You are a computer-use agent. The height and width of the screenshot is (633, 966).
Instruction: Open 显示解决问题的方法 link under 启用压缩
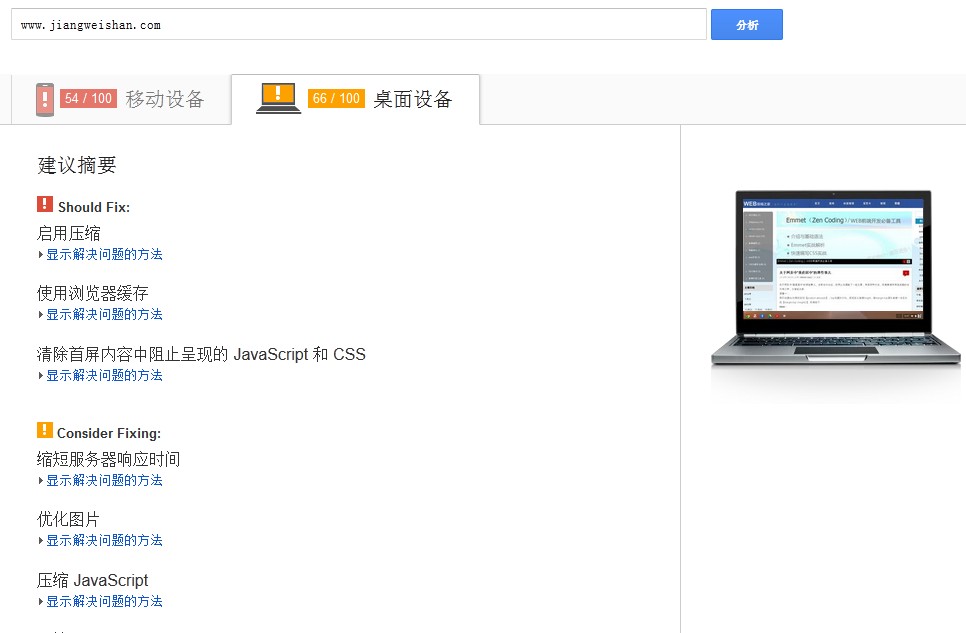point(104,255)
